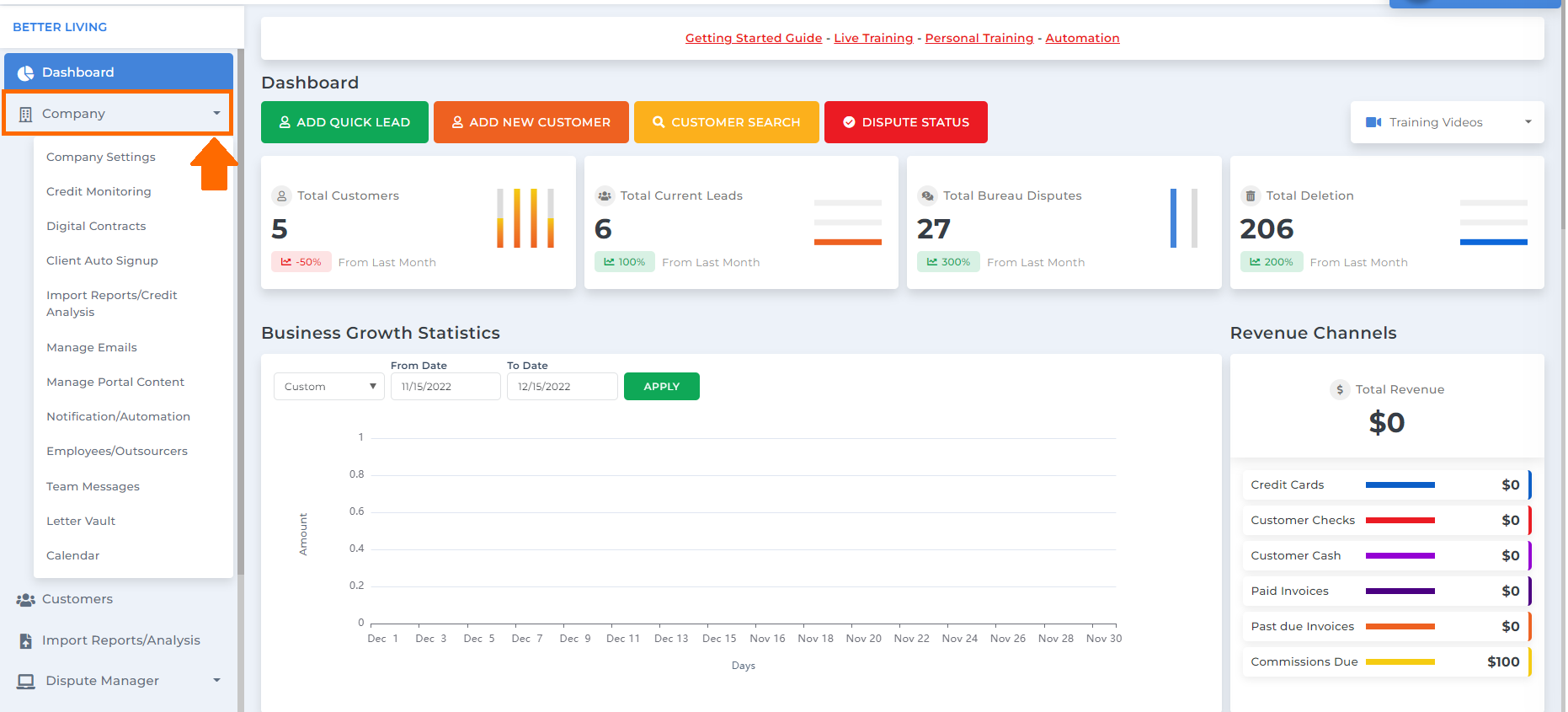Image resolution: width=1568 pixels, height=712 pixels.
Task: Go to the Dashboard sidebar item
Action: pos(119,72)
